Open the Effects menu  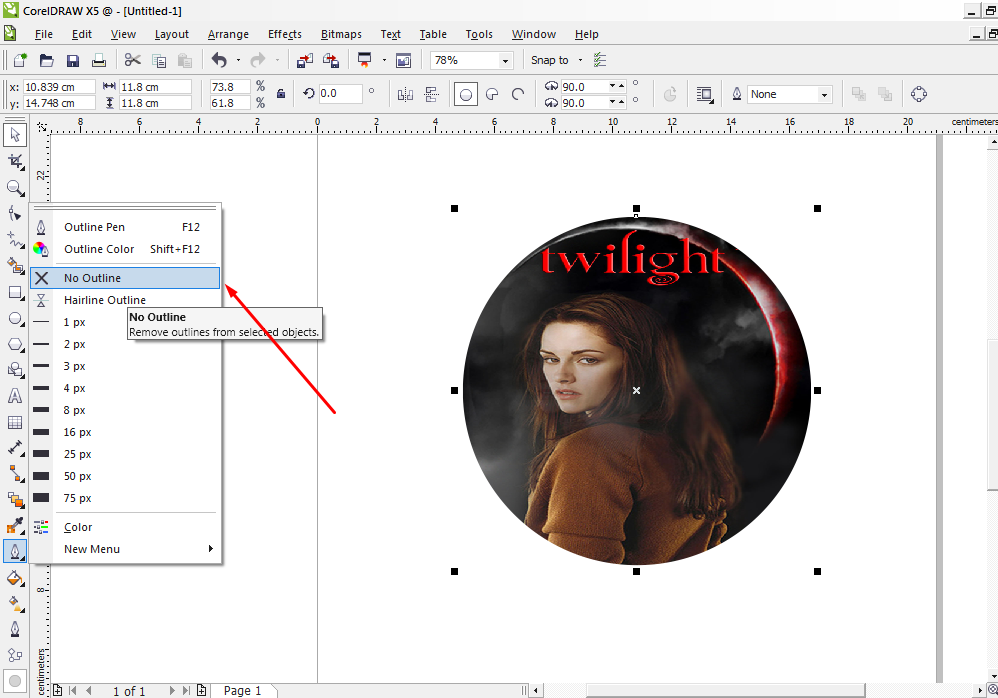[285, 34]
